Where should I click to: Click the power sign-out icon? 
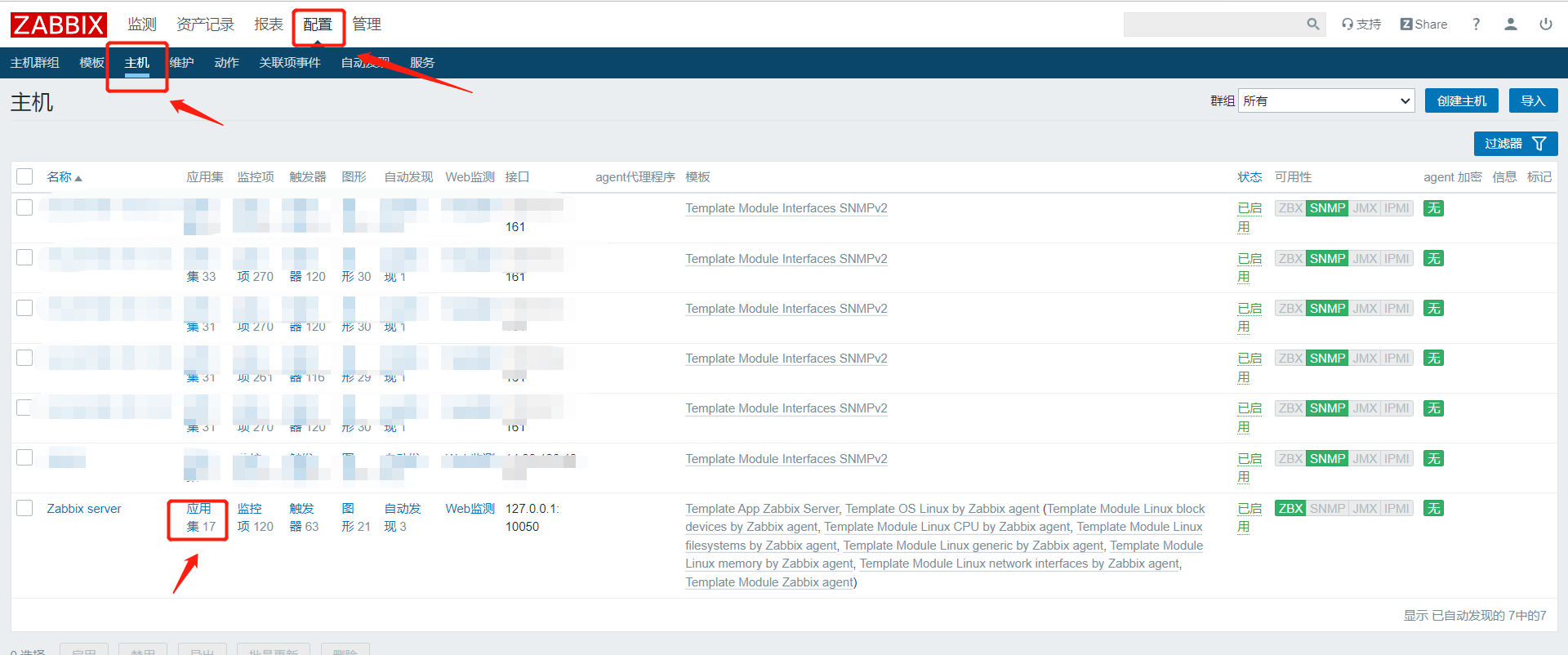1546,25
